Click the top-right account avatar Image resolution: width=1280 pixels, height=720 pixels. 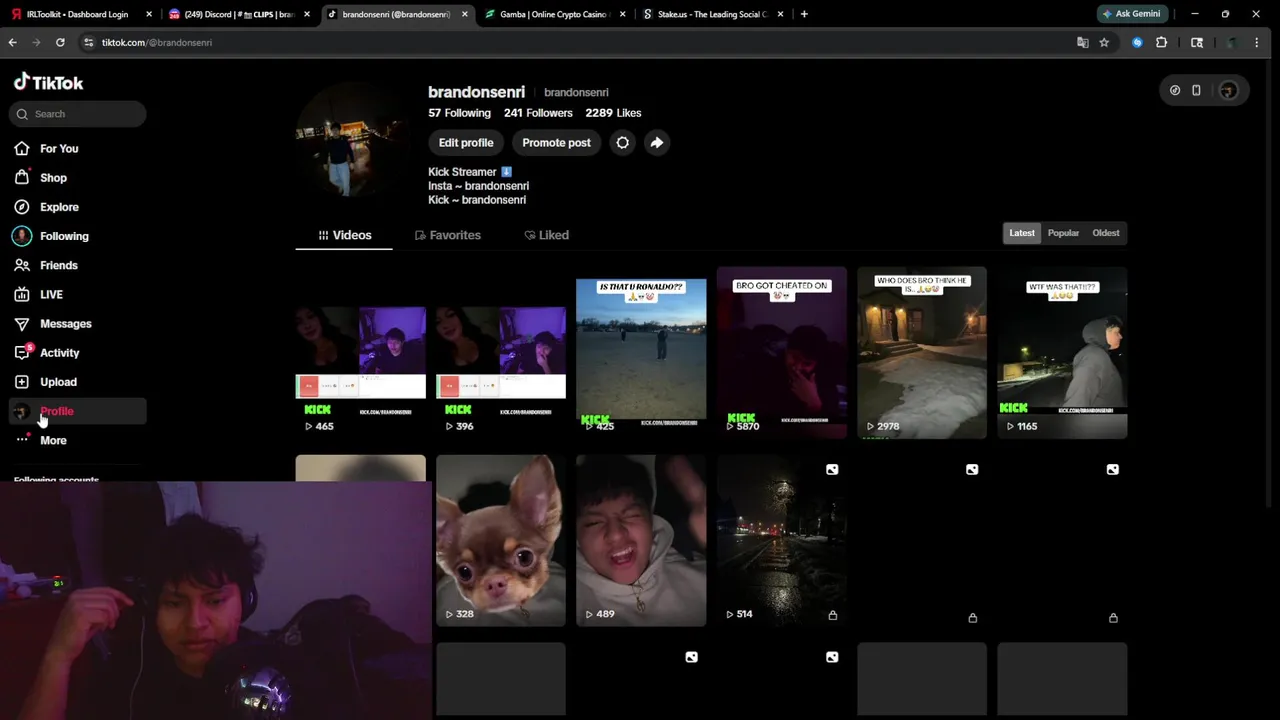click(x=1228, y=91)
